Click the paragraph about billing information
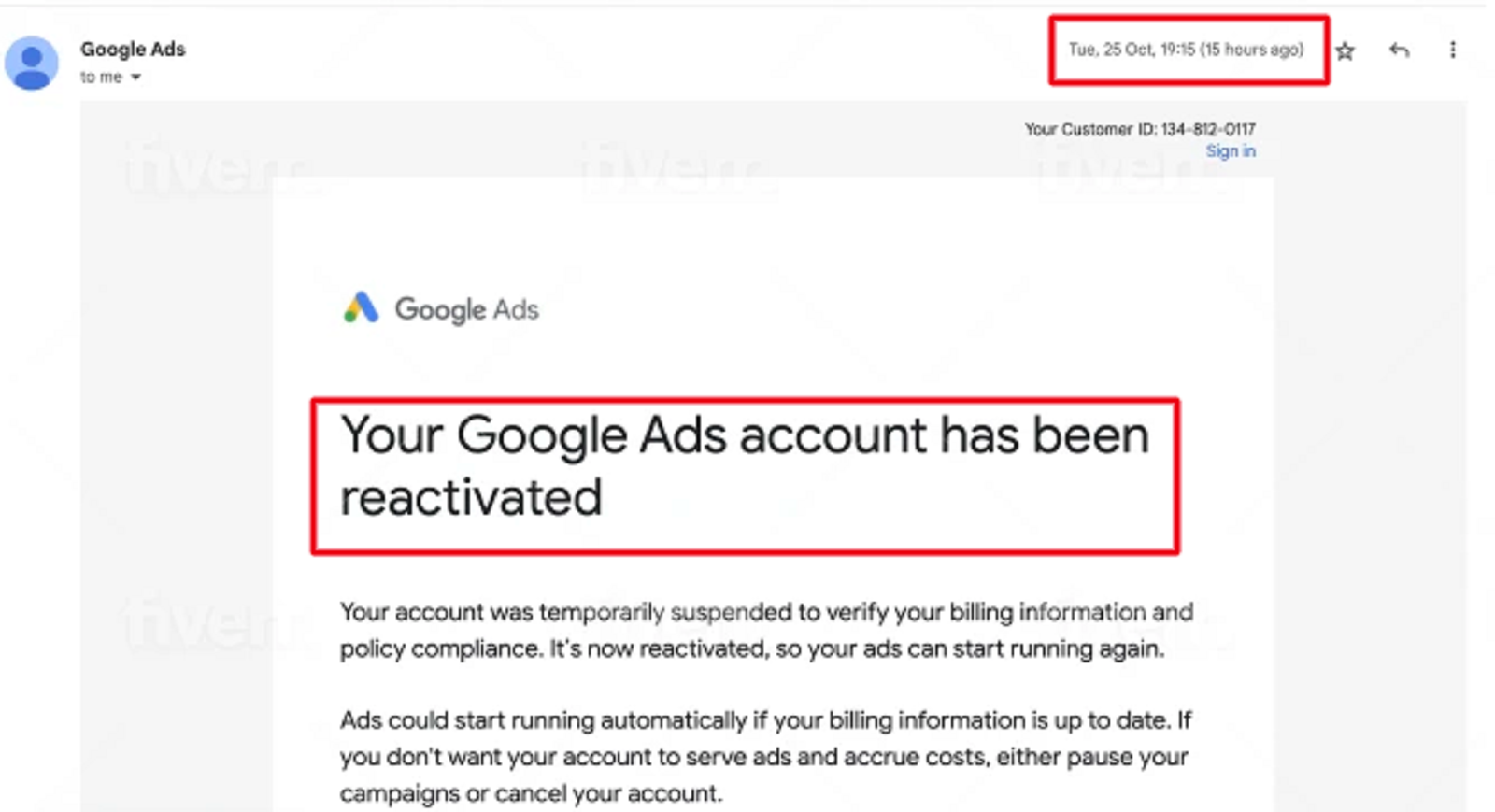 764,630
